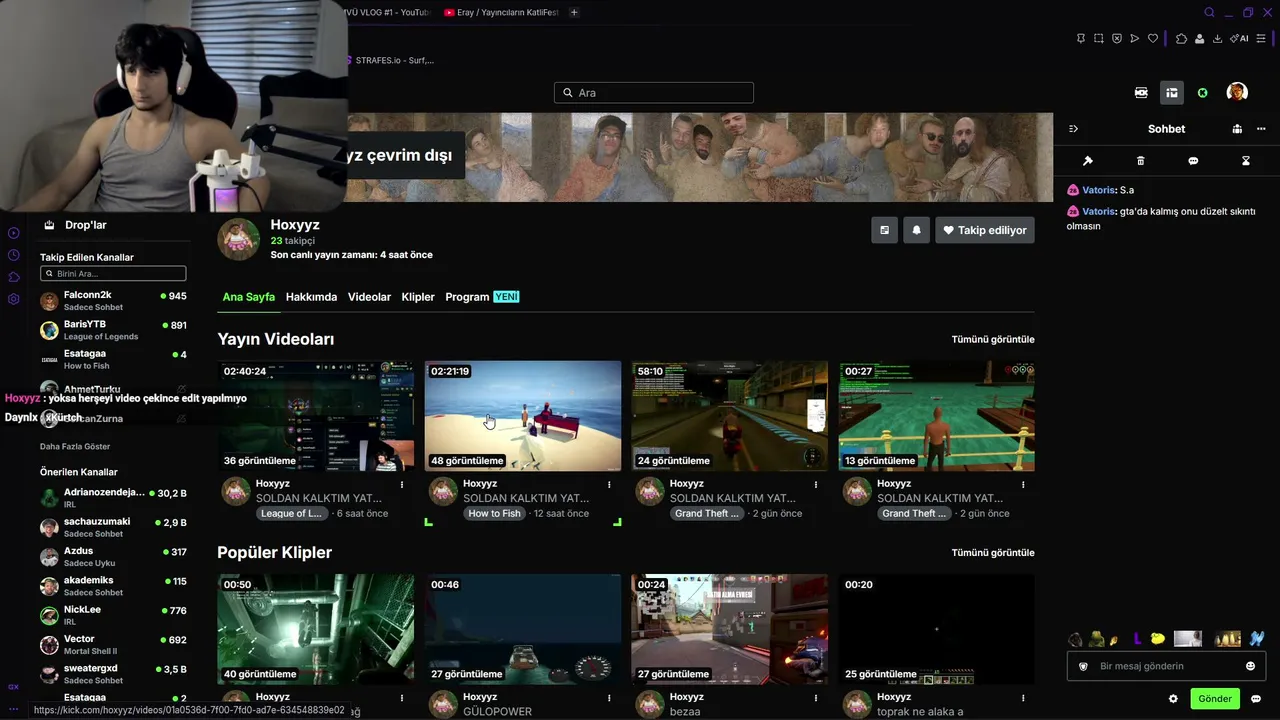The width and height of the screenshot is (1280, 720).
Task: Click the browser heart favorites icon
Action: [x=1152, y=39]
